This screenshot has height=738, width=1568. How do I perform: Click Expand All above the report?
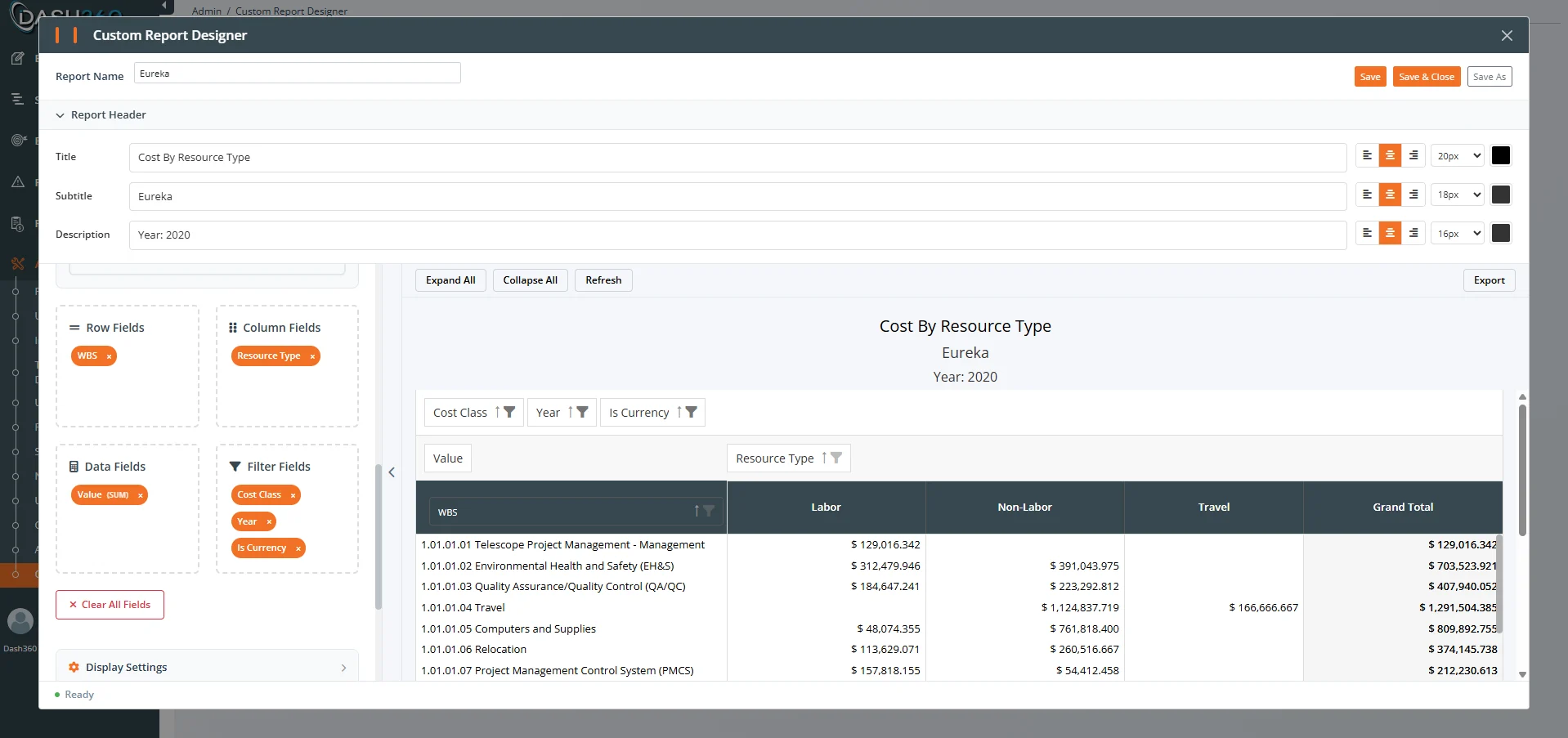[x=450, y=280]
